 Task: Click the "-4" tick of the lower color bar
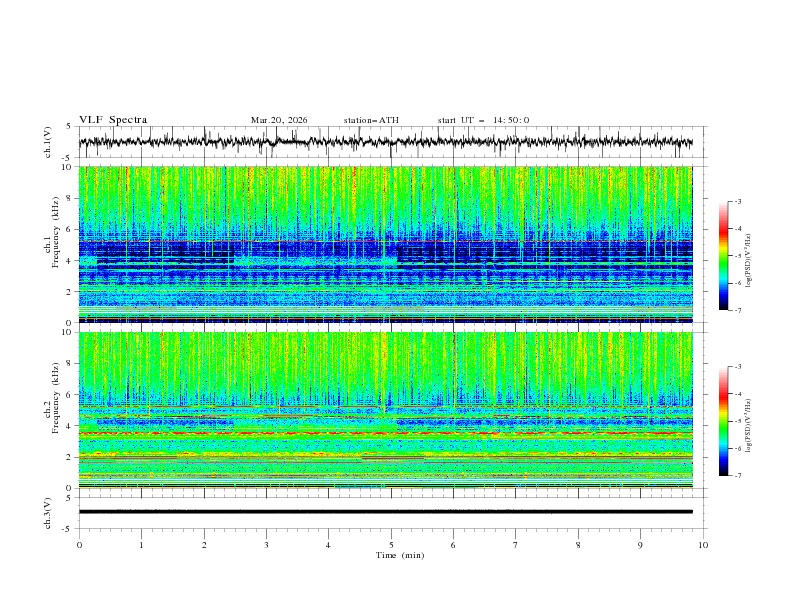[737, 394]
